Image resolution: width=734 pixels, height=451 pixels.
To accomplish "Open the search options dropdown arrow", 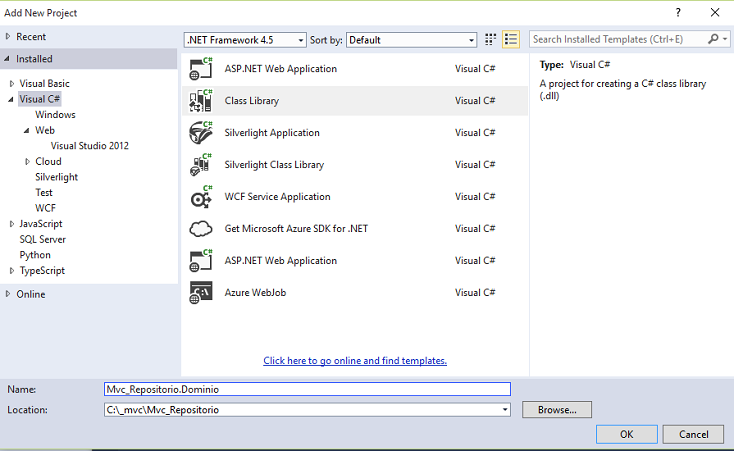I will click(x=725, y=39).
